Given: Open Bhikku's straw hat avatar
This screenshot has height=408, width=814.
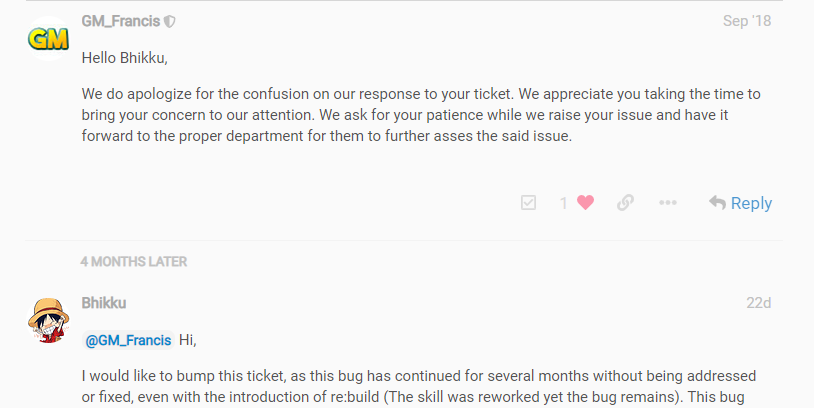Looking at the screenshot, I should pos(47,321).
